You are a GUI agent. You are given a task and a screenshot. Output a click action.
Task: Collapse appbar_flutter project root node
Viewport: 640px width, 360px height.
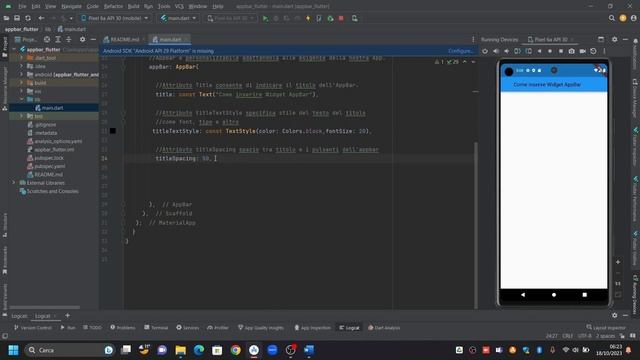(x=14, y=49)
